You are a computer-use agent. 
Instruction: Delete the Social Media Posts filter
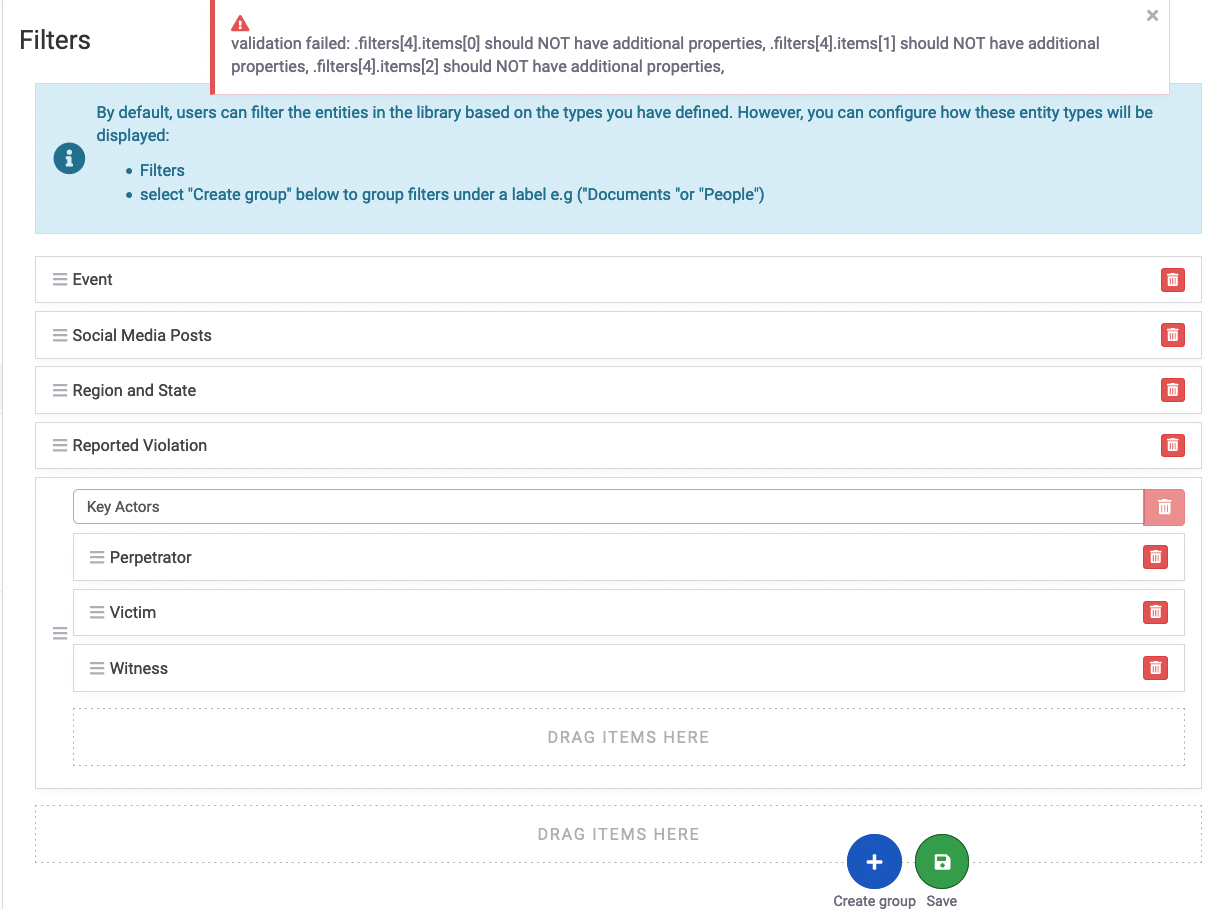pyautogui.click(x=1172, y=335)
